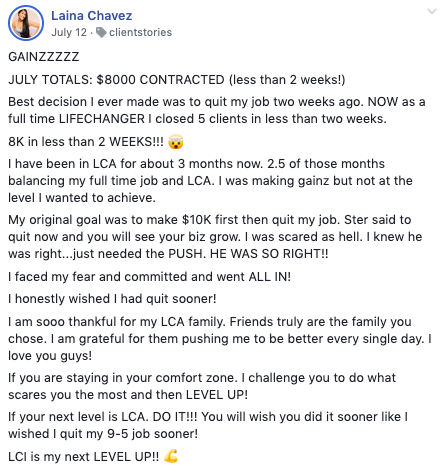Viewport: 440px width, 475px height.
Task: Click the line 'I faced my fear and committed'
Action: (x=149, y=277)
